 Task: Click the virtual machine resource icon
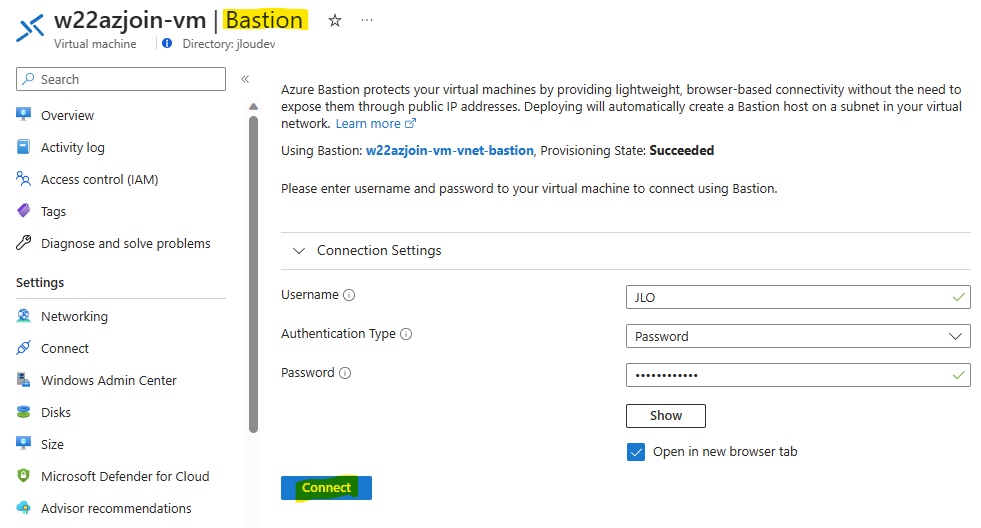tap(29, 28)
